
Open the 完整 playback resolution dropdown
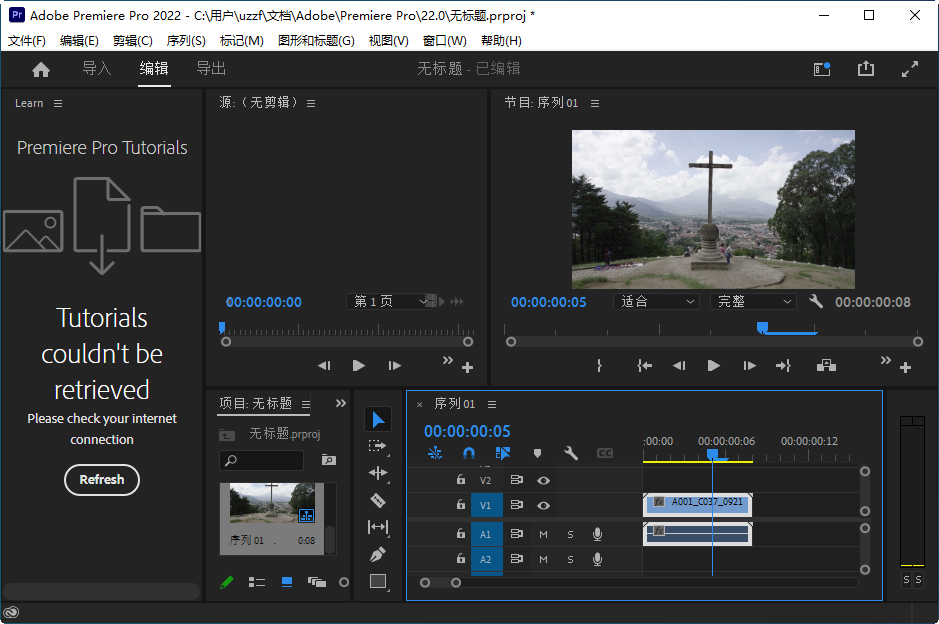(x=753, y=301)
